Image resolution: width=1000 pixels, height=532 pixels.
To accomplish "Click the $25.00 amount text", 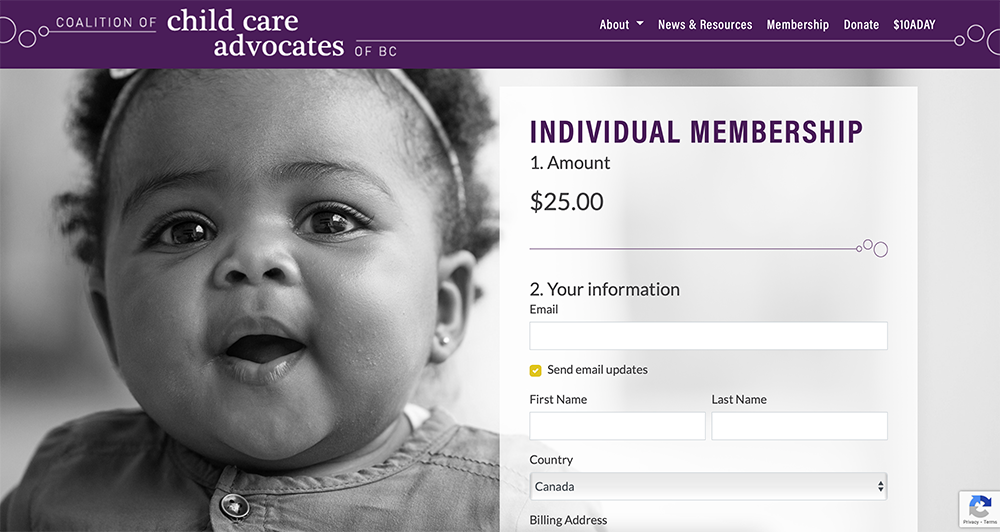I will 566,202.
